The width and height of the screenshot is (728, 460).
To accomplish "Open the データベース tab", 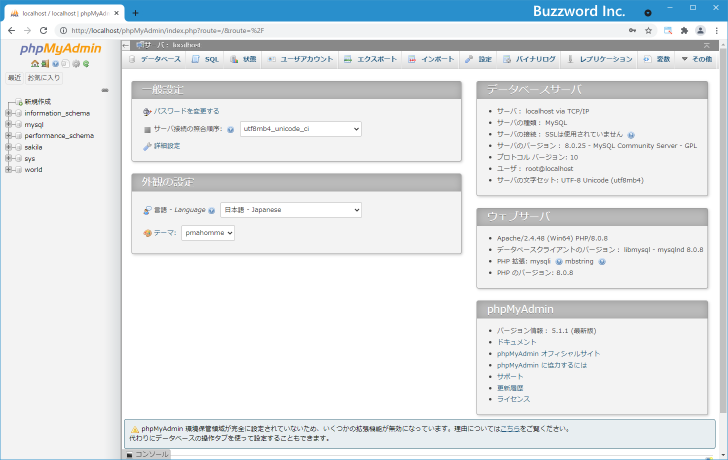I will 154,59.
